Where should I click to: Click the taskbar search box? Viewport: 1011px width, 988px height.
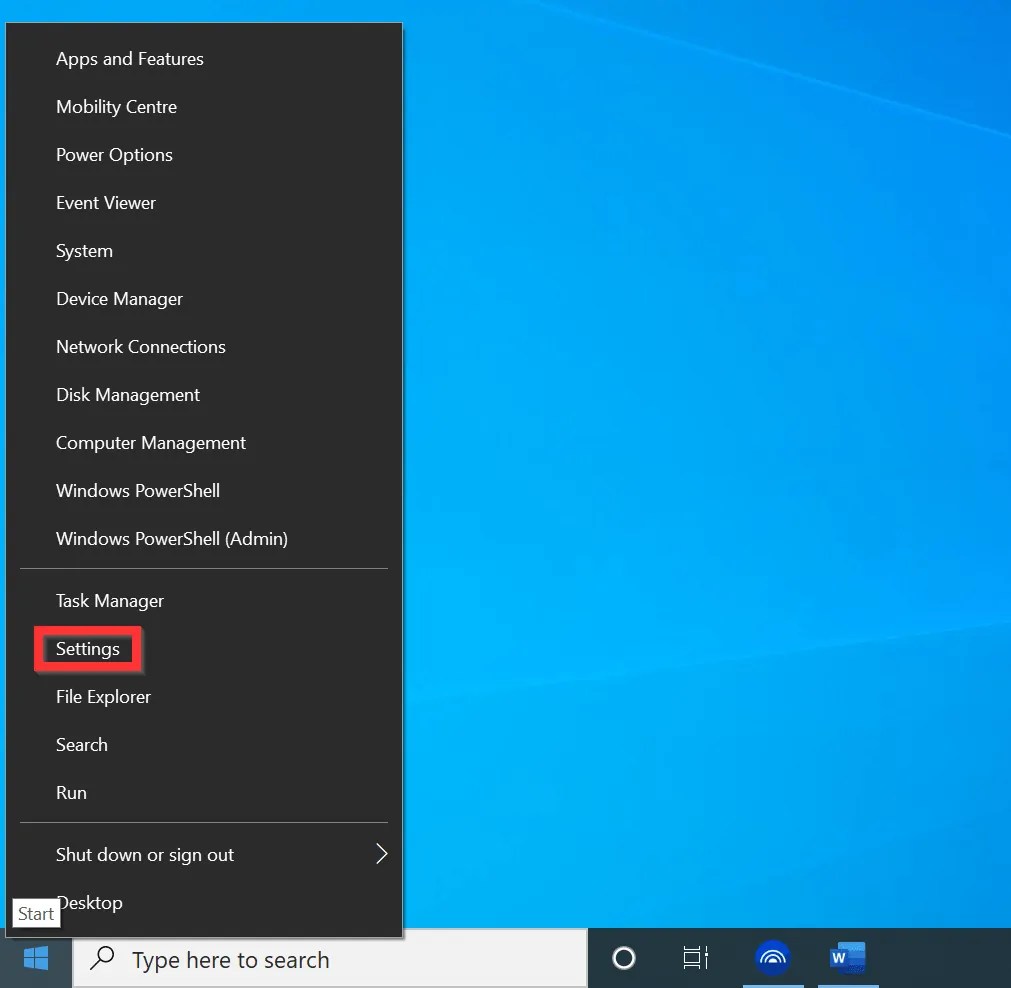[x=330, y=958]
